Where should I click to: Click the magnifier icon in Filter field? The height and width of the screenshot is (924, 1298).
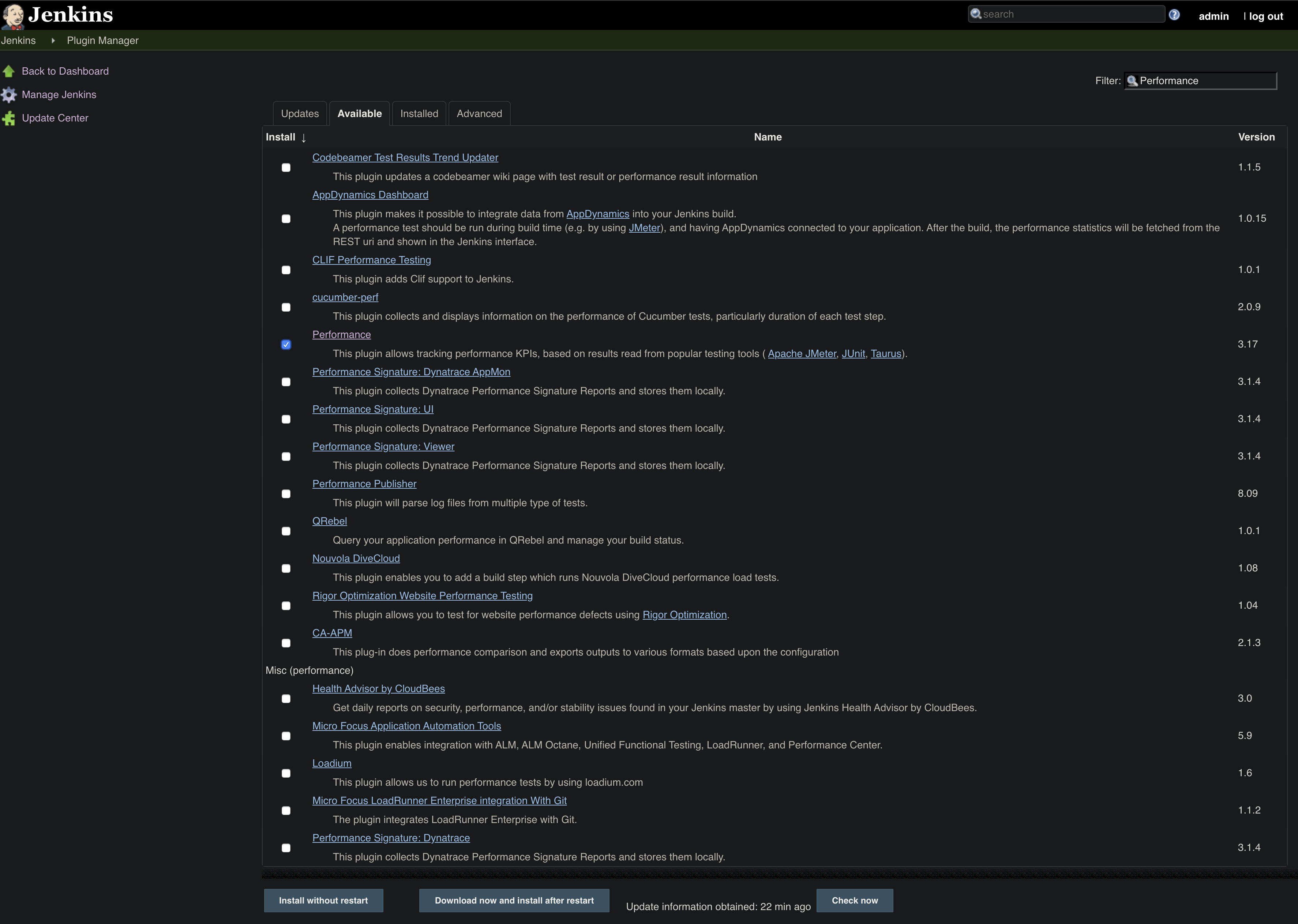(1132, 81)
